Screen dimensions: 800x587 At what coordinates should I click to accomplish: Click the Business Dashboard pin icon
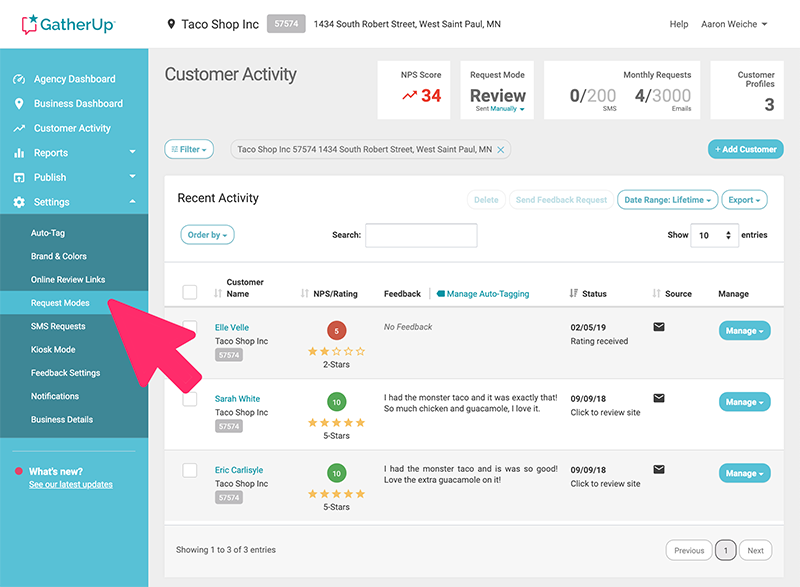[x=19, y=104]
